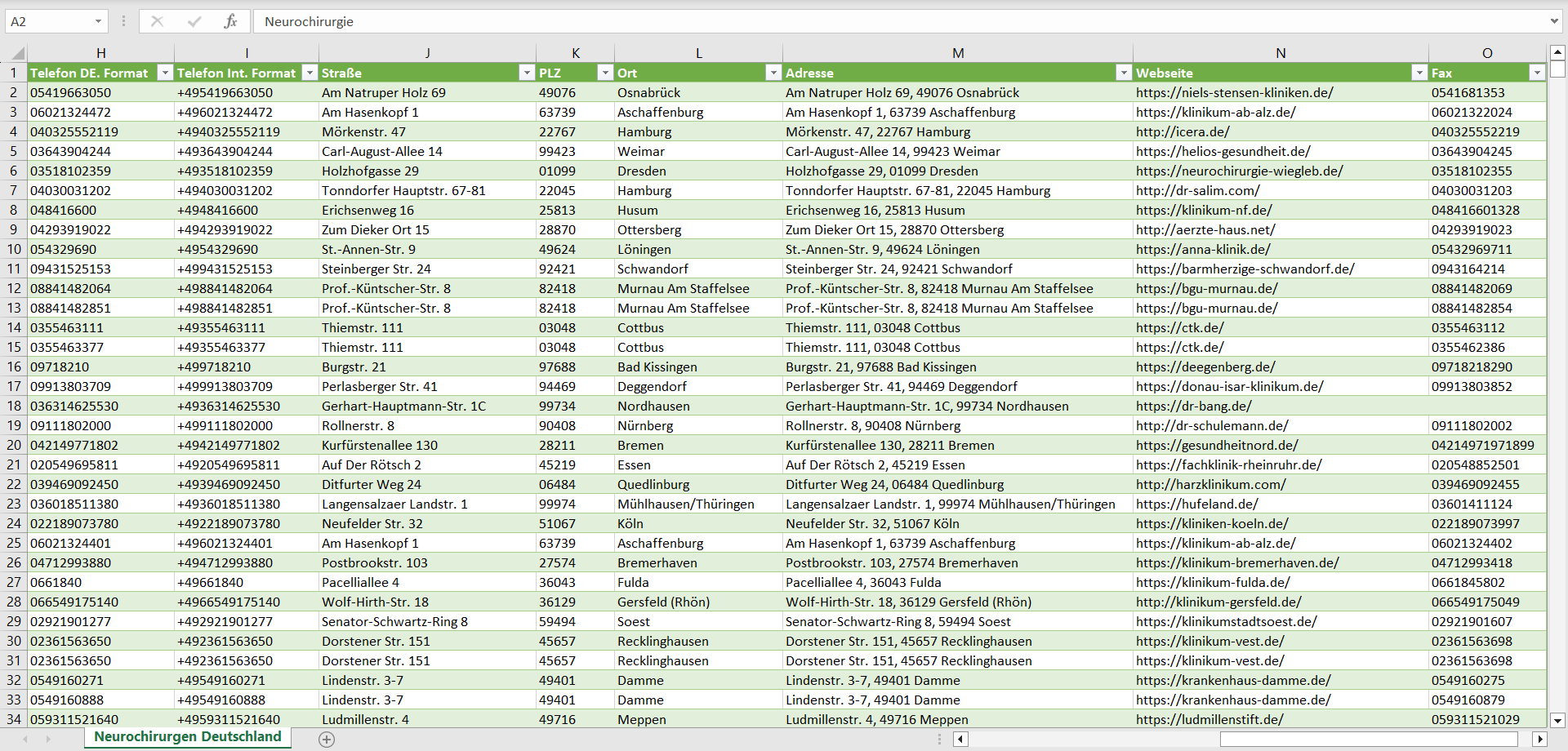This screenshot has width=1568, height=751.
Task: Select cell Steinberger Str. 24, 92421 Schwandorf
Action: pos(958,269)
